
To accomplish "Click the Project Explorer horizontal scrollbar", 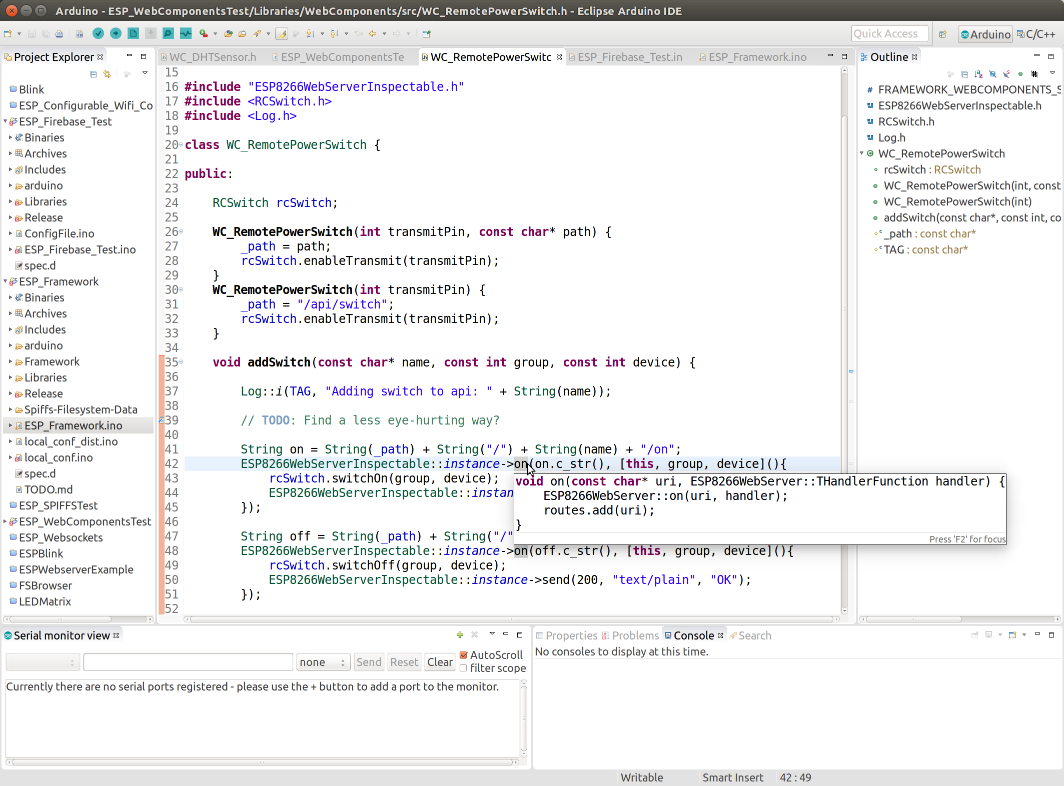I will [78, 619].
